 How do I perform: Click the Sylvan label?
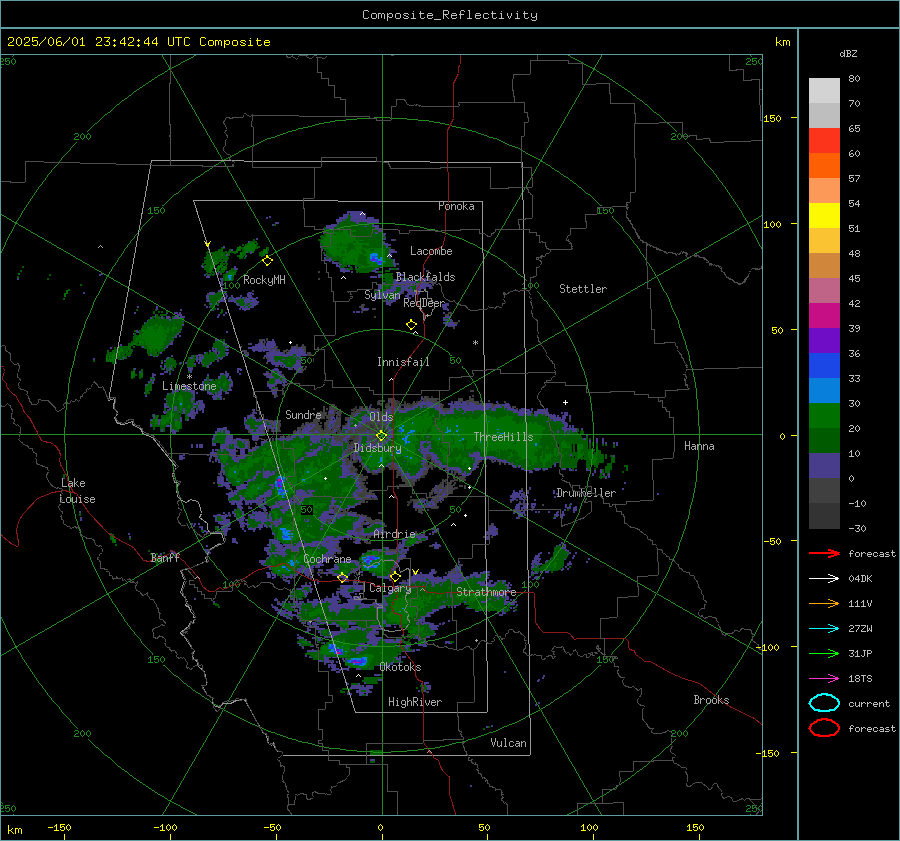tap(382, 295)
